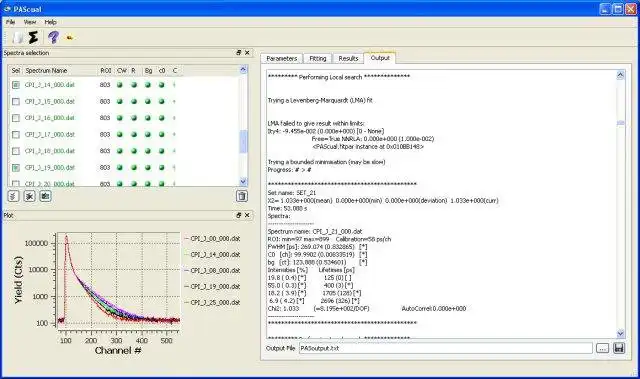
Task: Click the Bg column header
Action: point(149,71)
